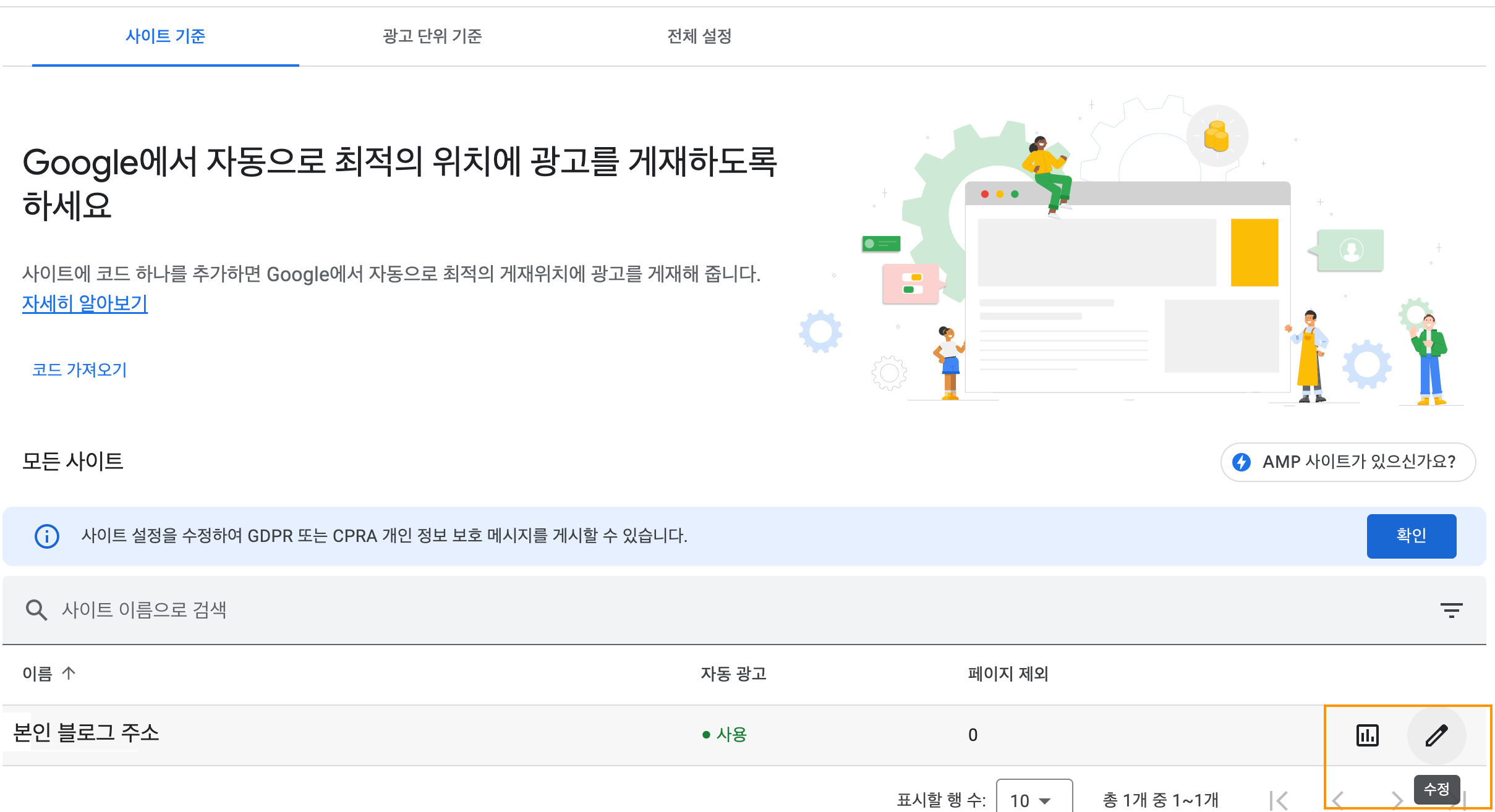Open the 전체 설정 tab
Image resolution: width=1495 pixels, height=812 pixels.
(699, 37)
